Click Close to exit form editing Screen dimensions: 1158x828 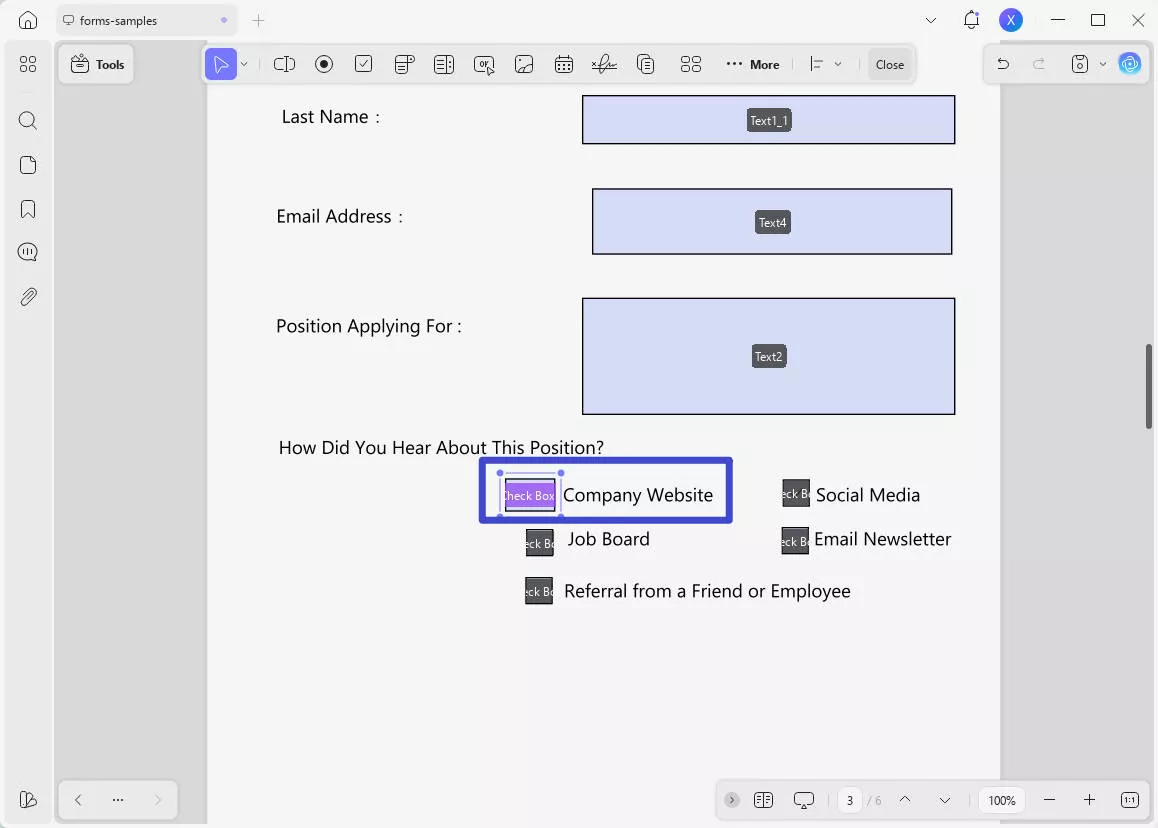(889, 64)
